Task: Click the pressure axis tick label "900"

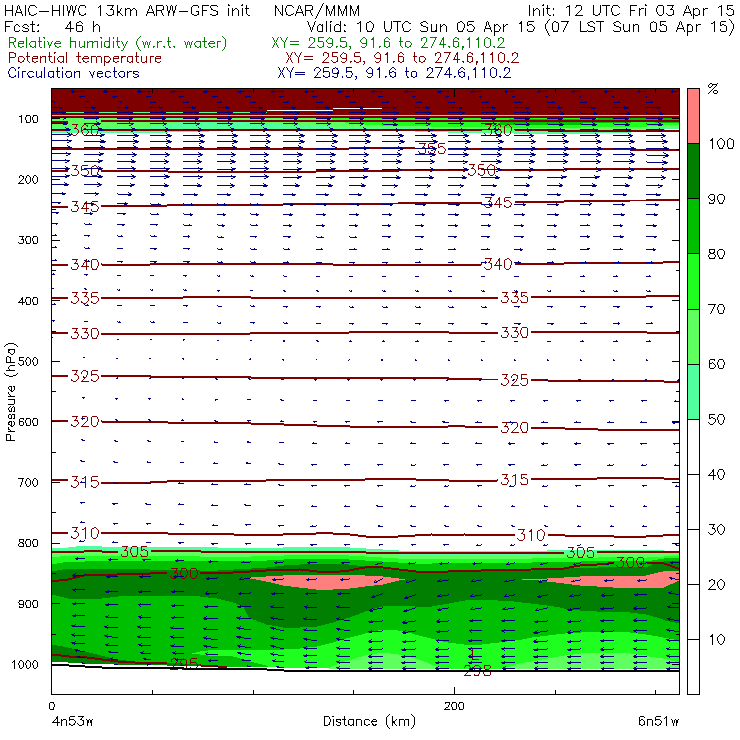Action: (28, 604)
